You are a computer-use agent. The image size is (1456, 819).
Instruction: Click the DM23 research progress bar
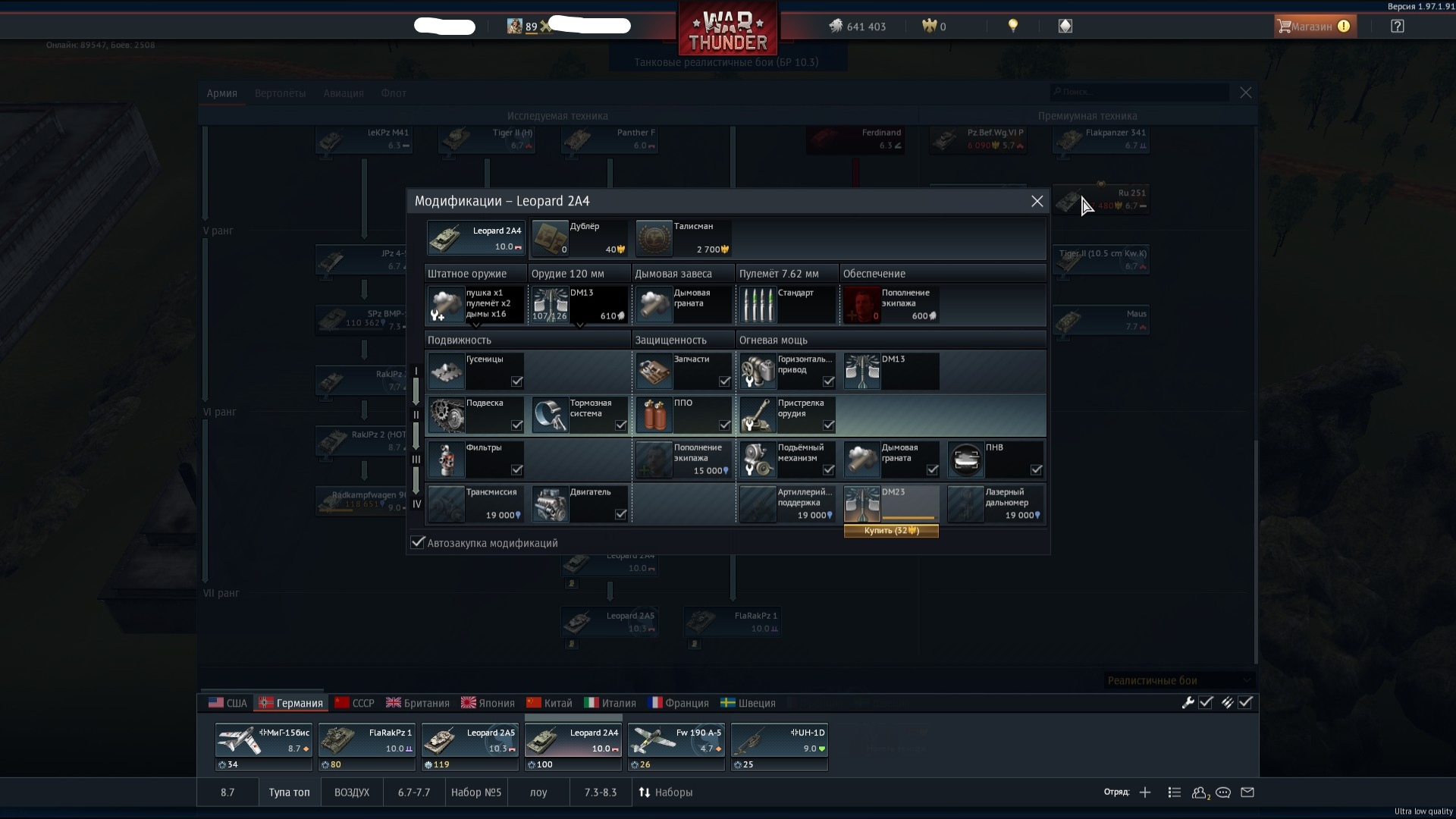(908, 518)
